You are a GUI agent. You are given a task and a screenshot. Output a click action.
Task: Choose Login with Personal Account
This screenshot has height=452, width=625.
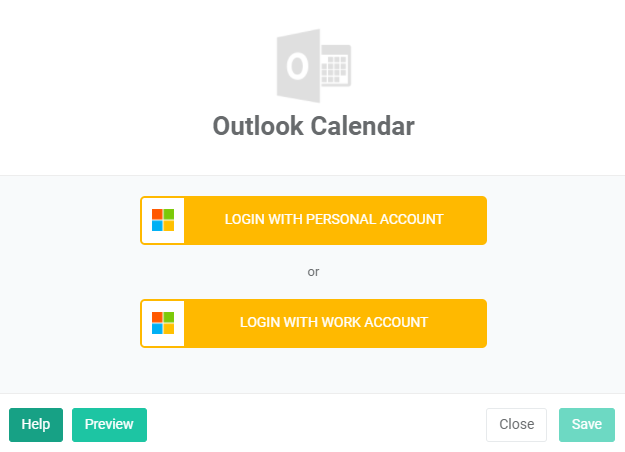333,220
